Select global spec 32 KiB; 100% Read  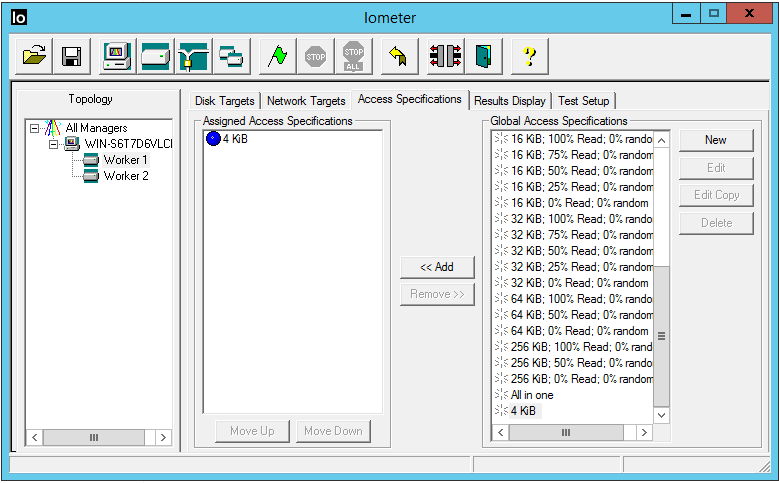[x=581, y=219]
